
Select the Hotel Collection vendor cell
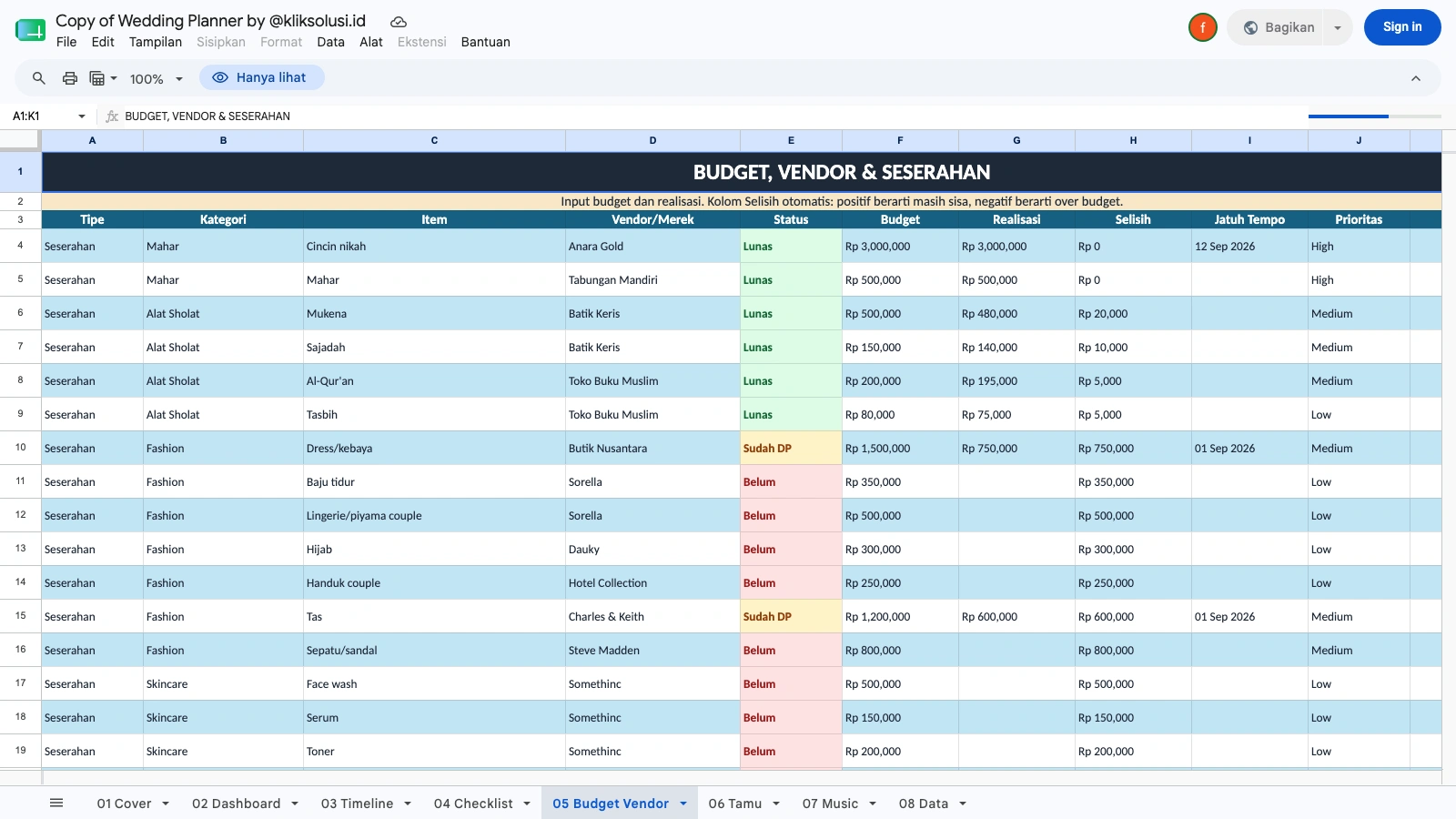652,583
